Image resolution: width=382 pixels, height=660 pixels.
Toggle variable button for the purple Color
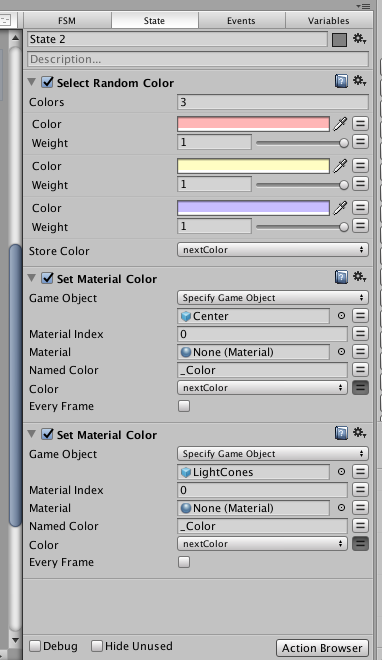(x=360, y=208)
